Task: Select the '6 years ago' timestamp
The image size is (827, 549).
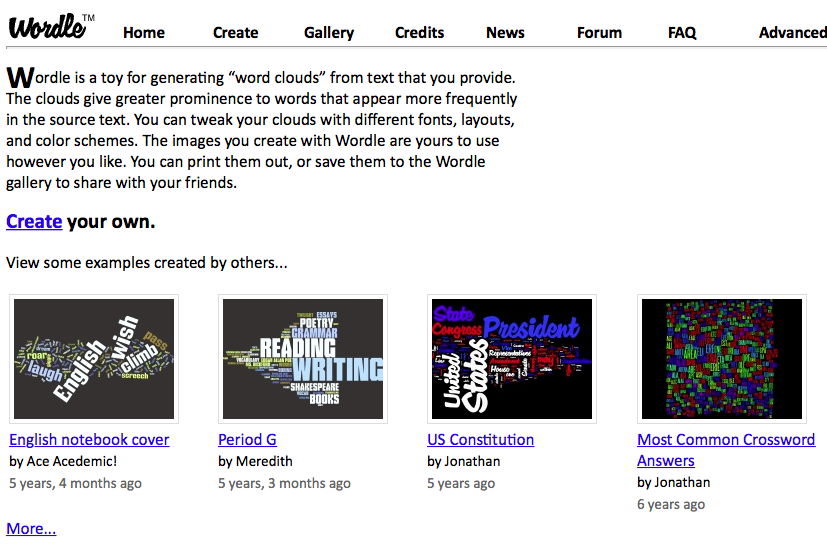Action: [671, 504]
